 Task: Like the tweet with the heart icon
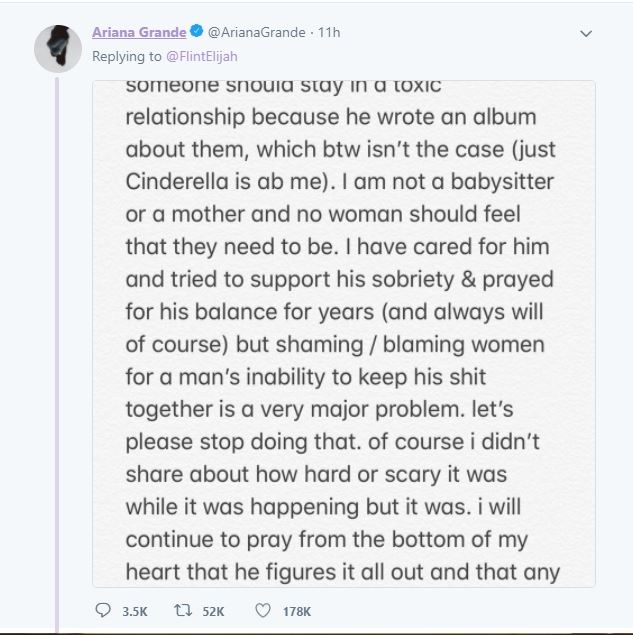[x=266, y=610]
